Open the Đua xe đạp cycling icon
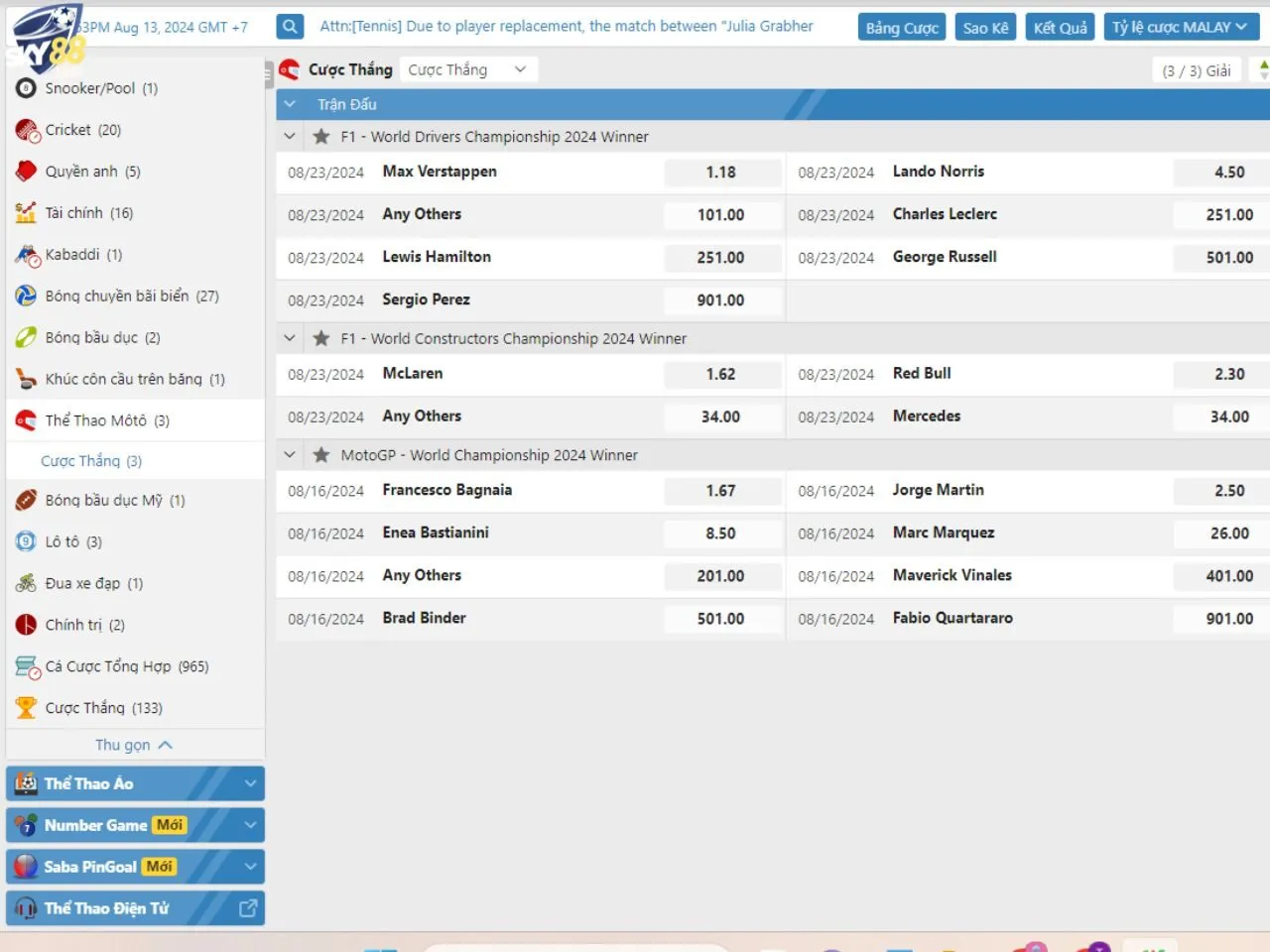This screenshot has height=952, width=1270. [26, 583]
